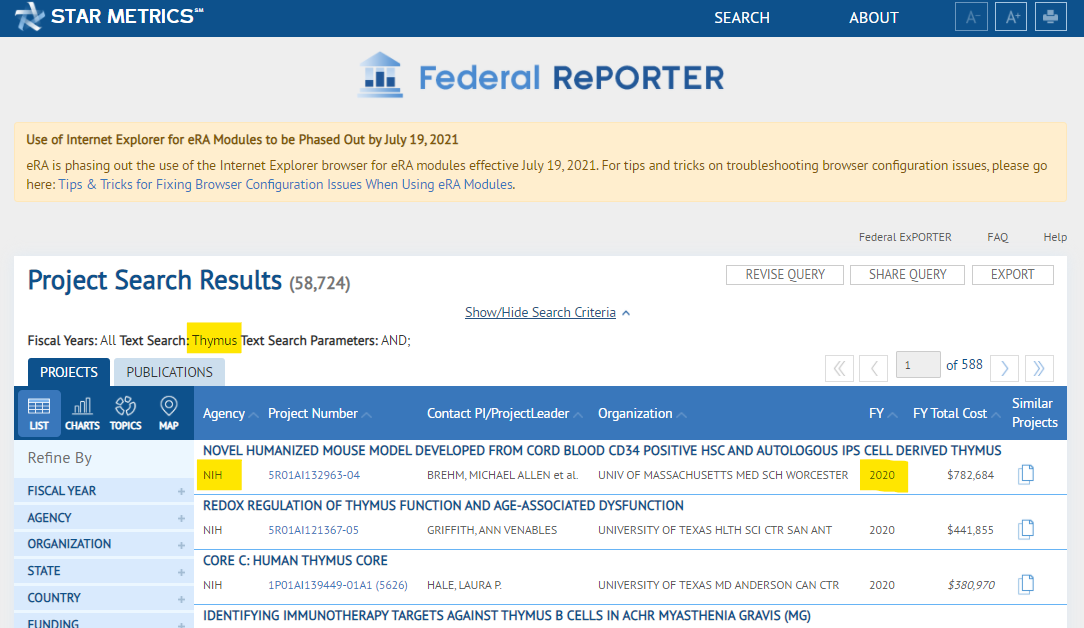Open the Help link
Screen dimensions: 1084x628
click(1055, 237)
